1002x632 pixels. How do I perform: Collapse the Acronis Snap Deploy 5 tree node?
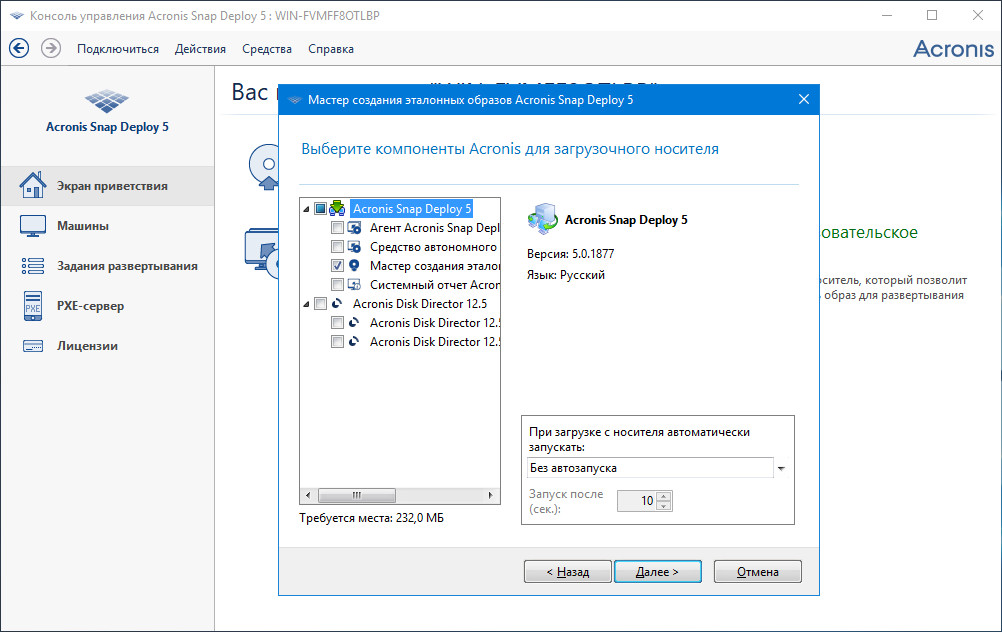[x=306, y=209]
